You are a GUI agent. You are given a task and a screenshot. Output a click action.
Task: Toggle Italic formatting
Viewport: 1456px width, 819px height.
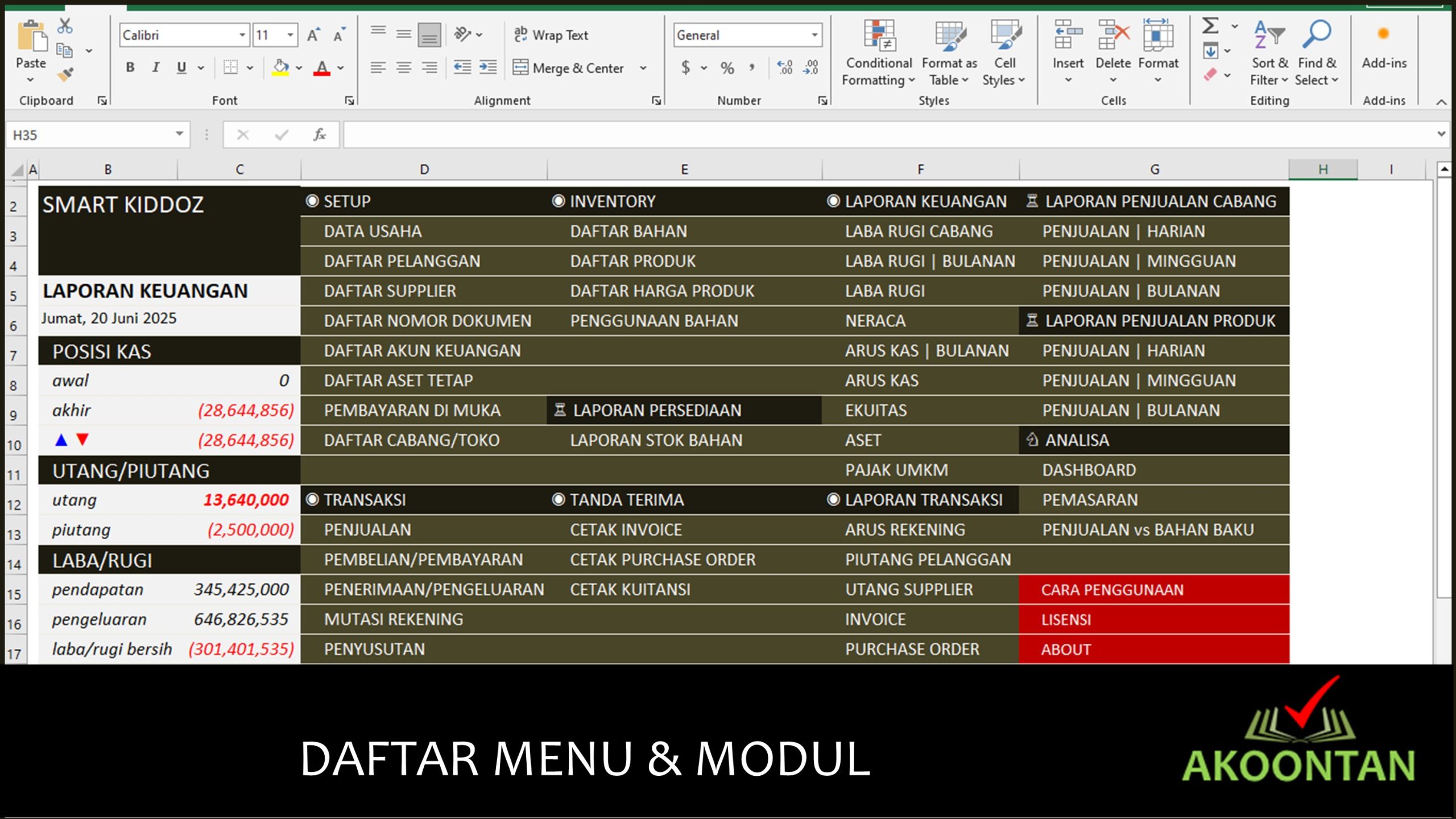coord(155,68)
